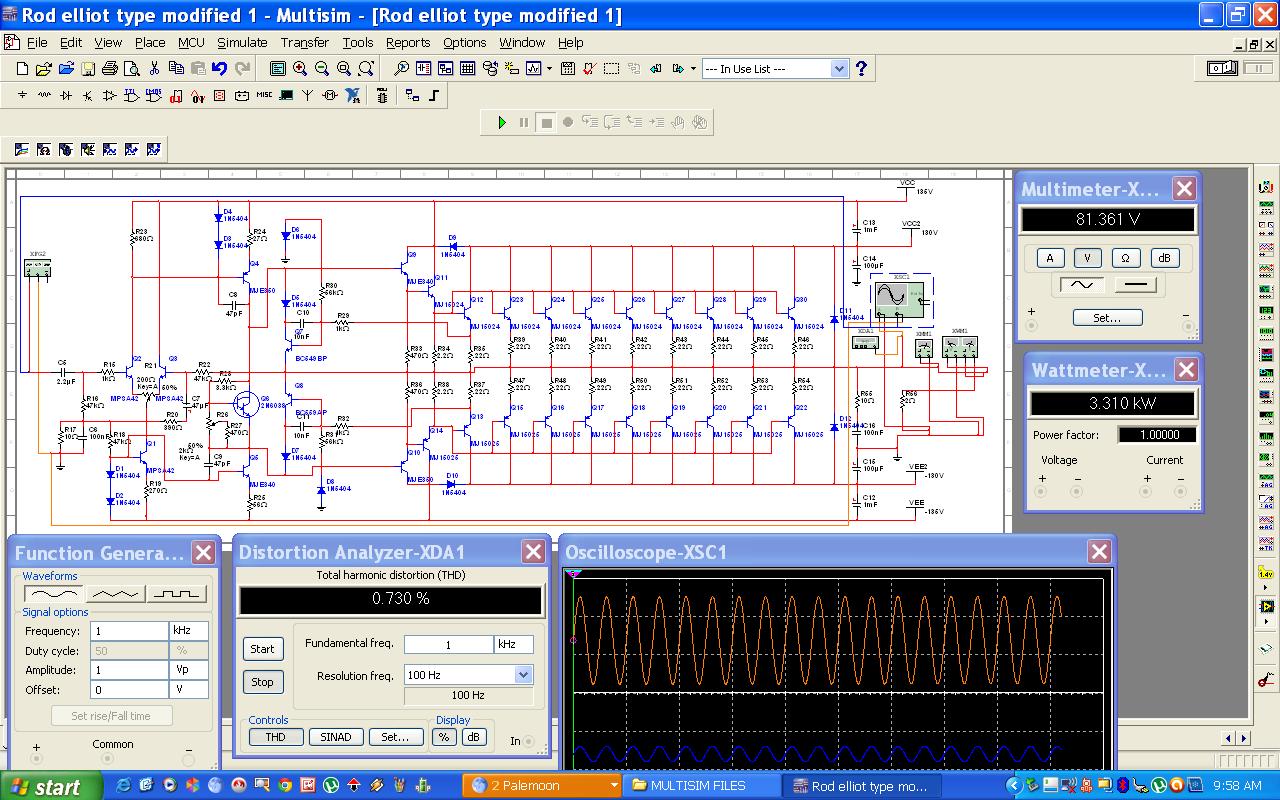Screen dimensions: 1280x800
Task: Place a Transistor component icon
Action: click(88, 95)
